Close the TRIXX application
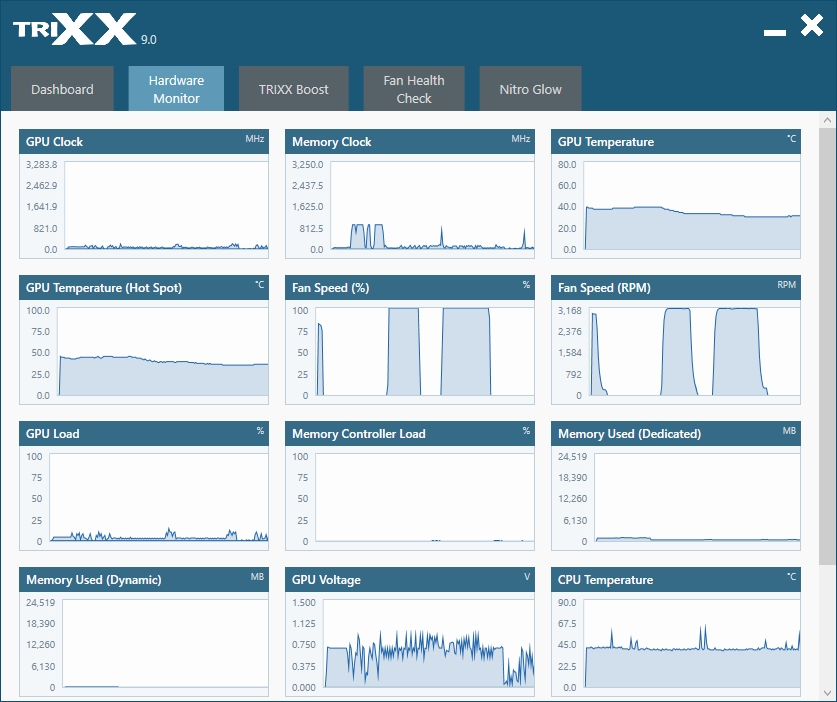The image size is (837, 702). (812, 25)
